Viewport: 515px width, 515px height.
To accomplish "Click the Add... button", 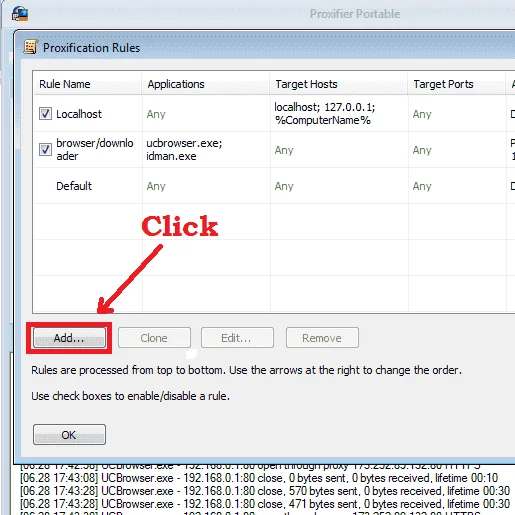I will (x=69, y=338).
